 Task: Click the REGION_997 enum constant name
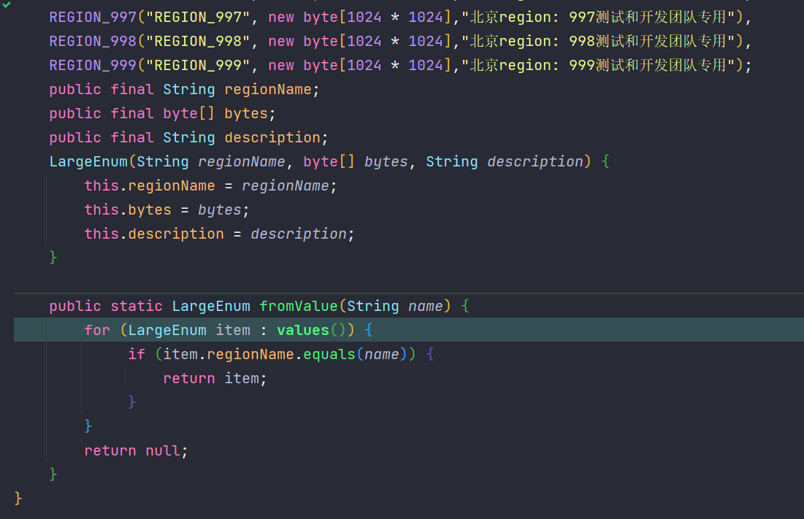pyautogui.click(x=93, y=17)
